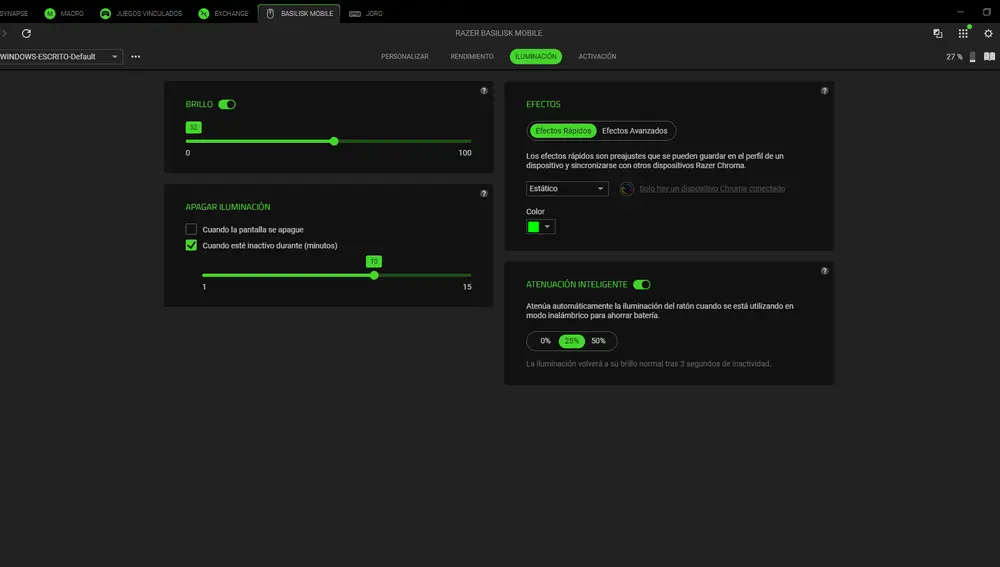Uncheck 'Cuando esté inactivo durante (minutos)'
The height and width of the screenshot is (567, 1000).
pos(191,245)
